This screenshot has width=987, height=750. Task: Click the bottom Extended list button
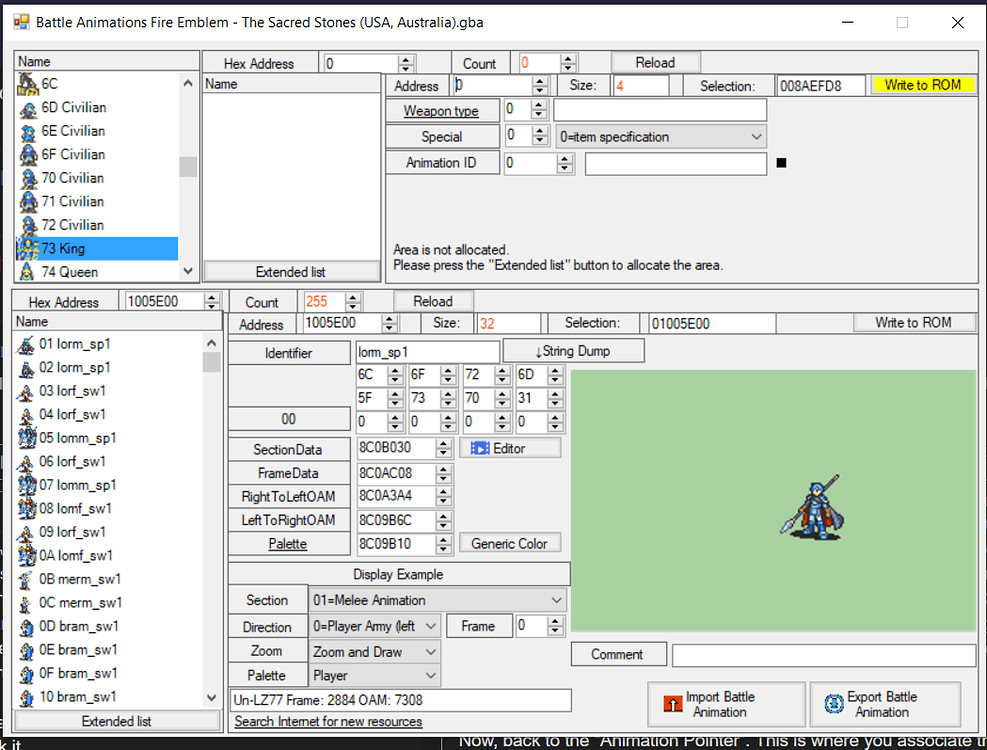pyautogui.click(x=117, y=720)
